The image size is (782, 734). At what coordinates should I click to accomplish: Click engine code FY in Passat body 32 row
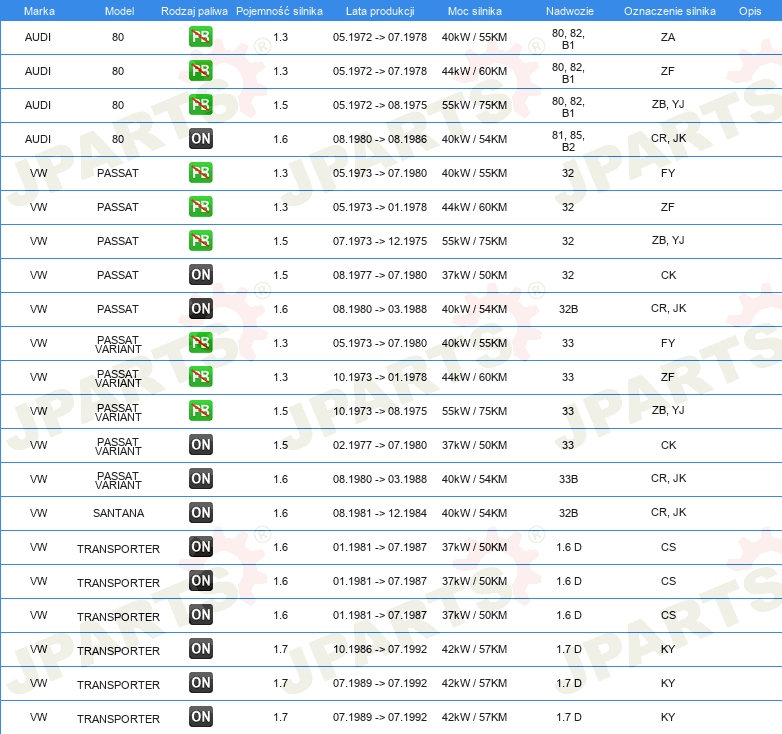click(x=668, y=174)
